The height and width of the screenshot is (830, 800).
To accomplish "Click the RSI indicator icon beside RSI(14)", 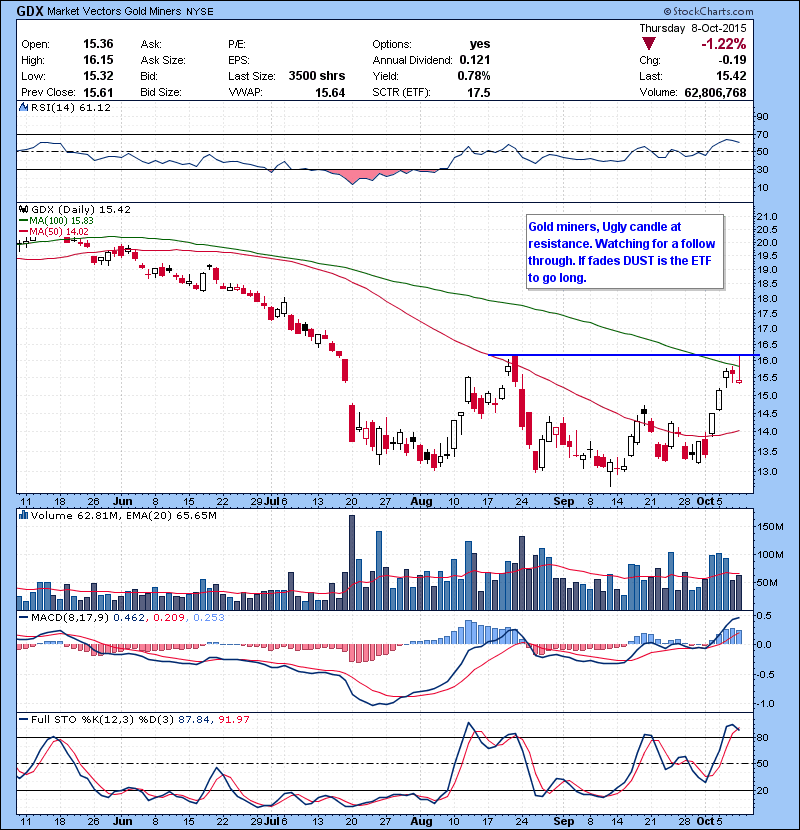I will click(x=23, y=107).
